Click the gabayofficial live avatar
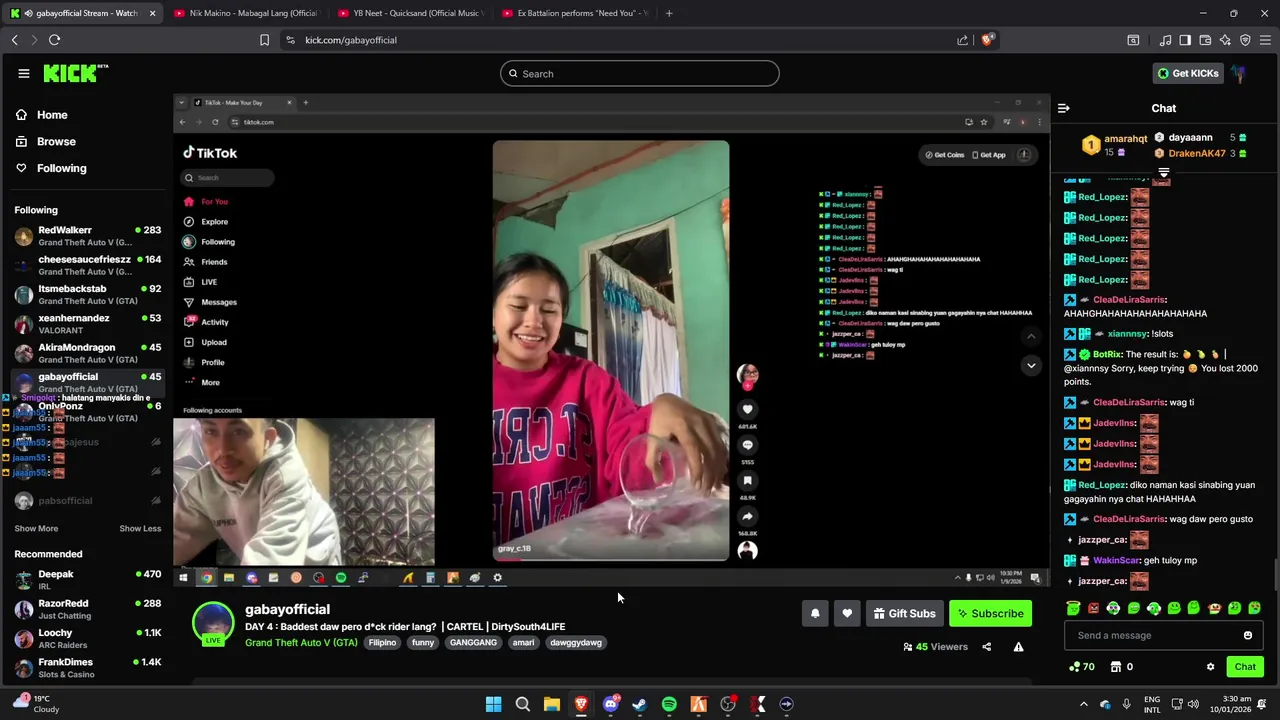This screenshot has height=720, width=1280. [x=213, y=623]
